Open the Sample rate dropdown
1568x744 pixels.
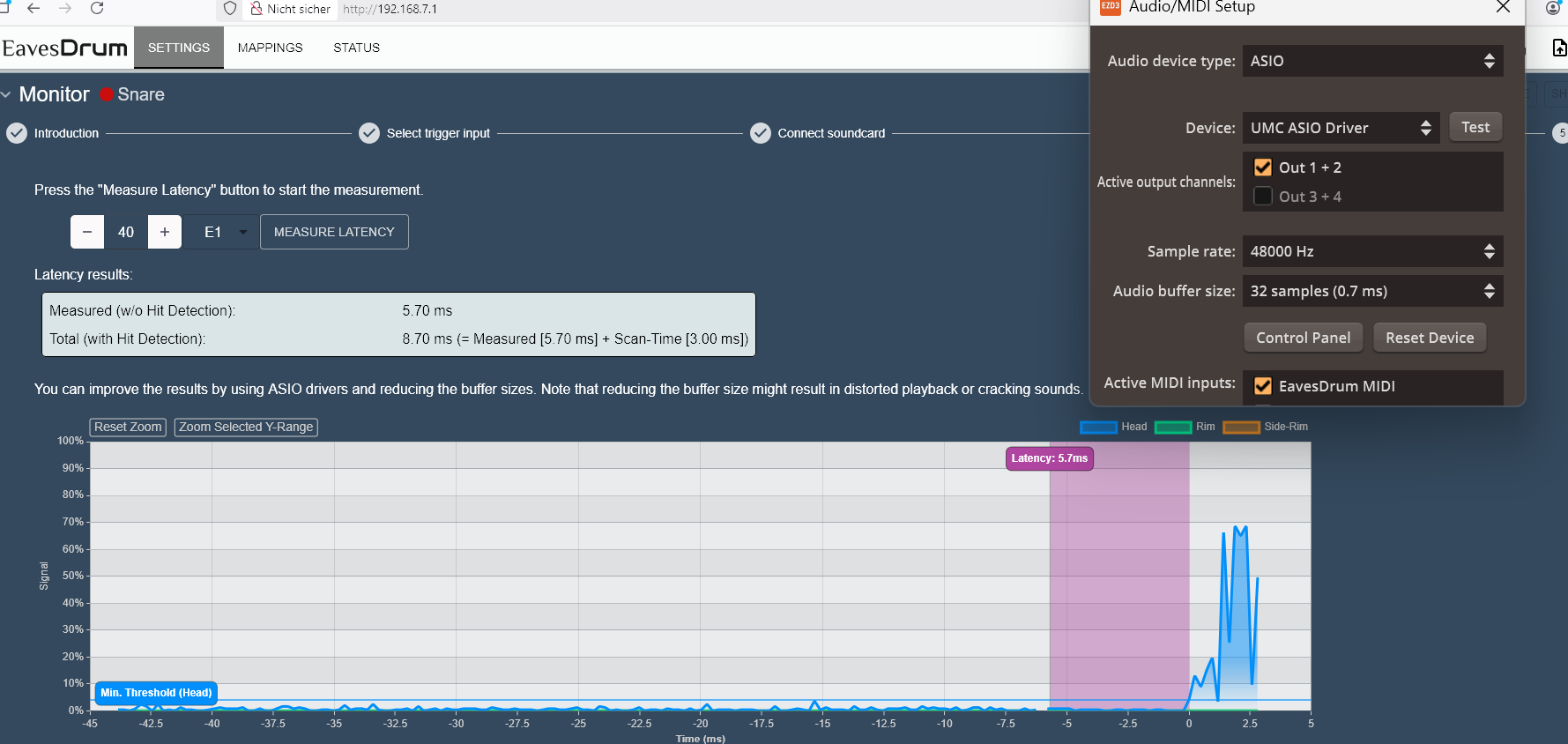tap(1371, 251)
